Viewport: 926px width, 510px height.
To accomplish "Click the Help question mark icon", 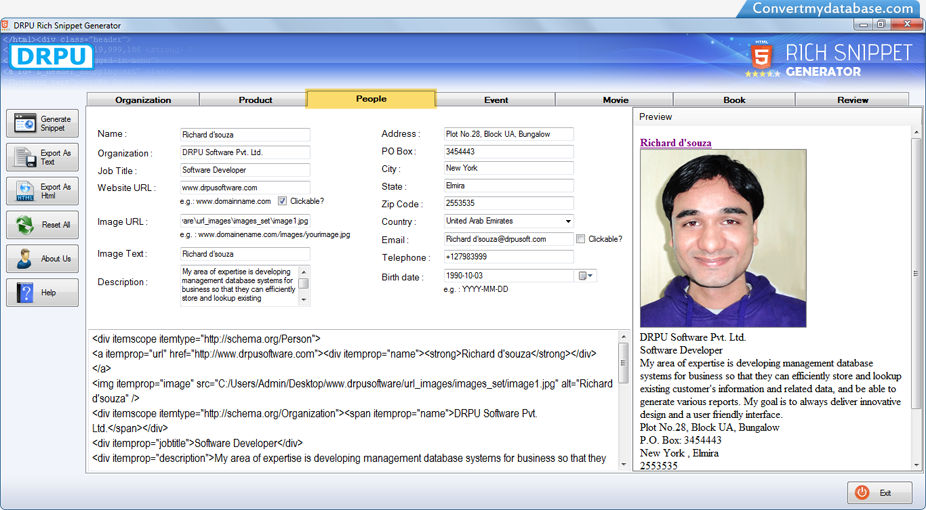I will 25,292.
